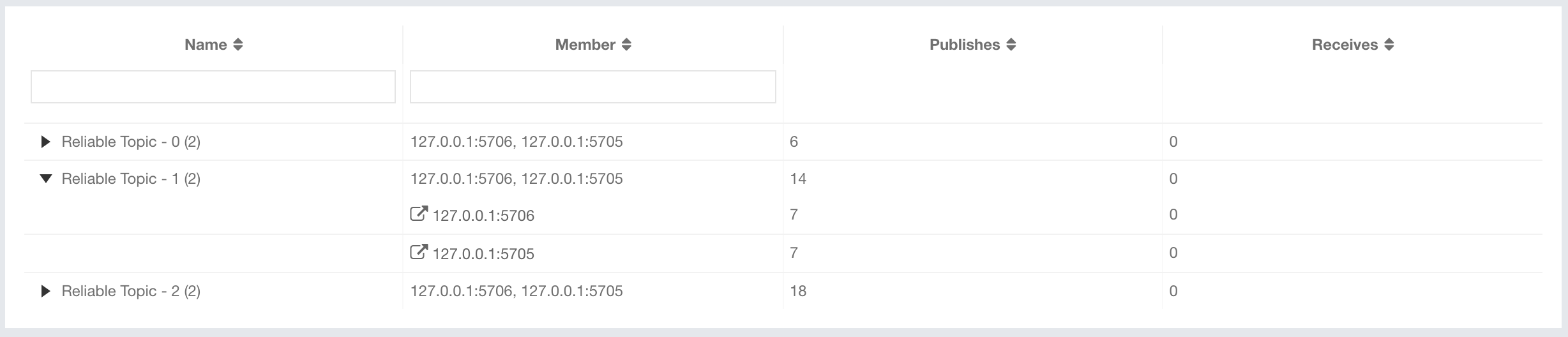Select the Reliable Topic - 0 (2) label

point(131,142)
